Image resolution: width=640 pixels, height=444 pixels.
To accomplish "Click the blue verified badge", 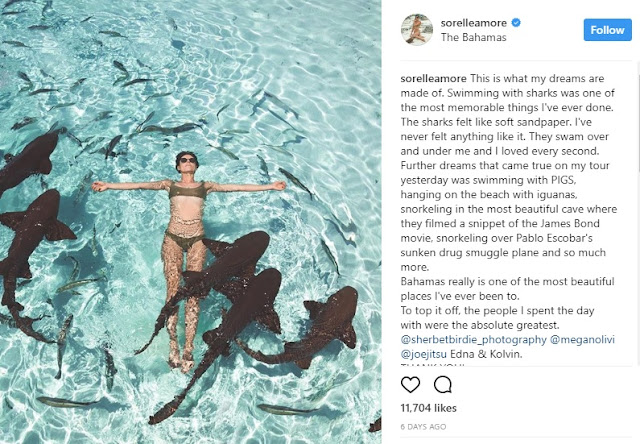I will click(x=516, y=23).
